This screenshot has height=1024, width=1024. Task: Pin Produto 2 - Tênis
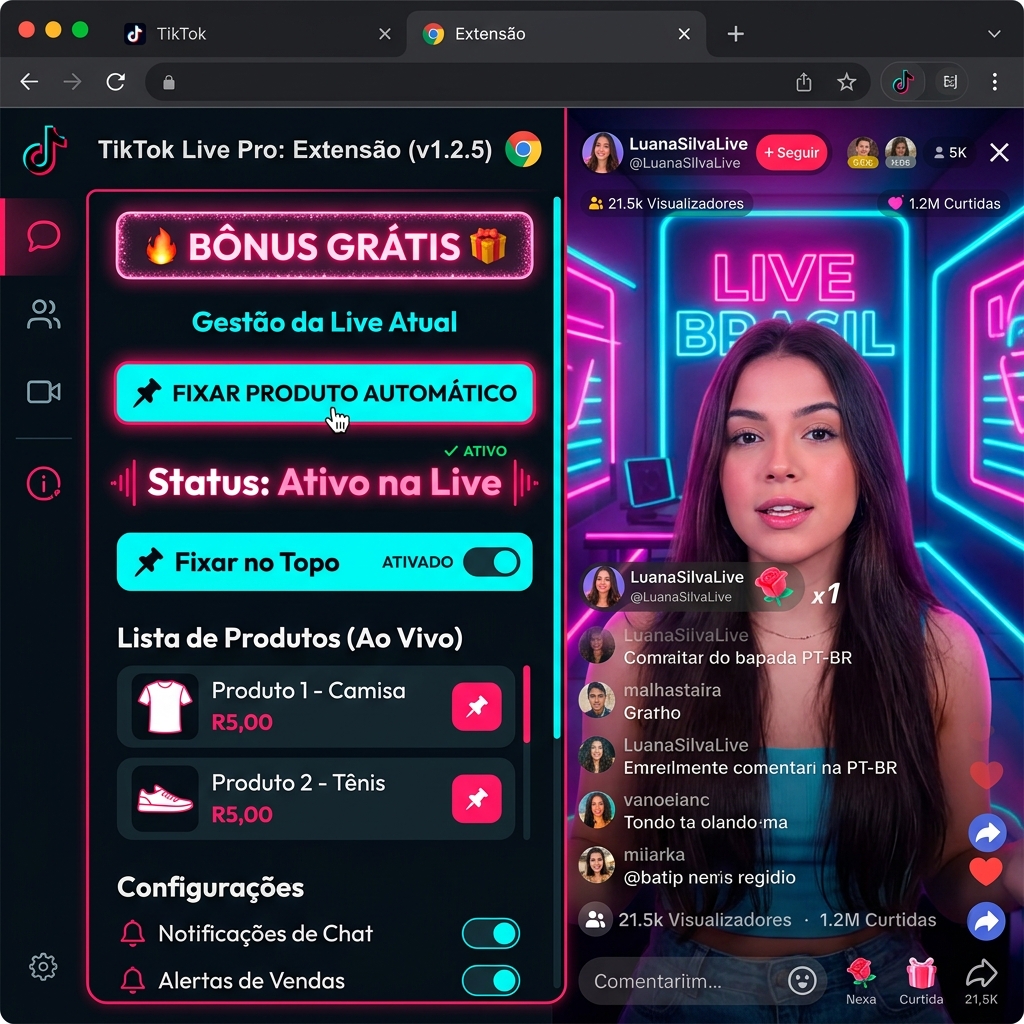477,799
